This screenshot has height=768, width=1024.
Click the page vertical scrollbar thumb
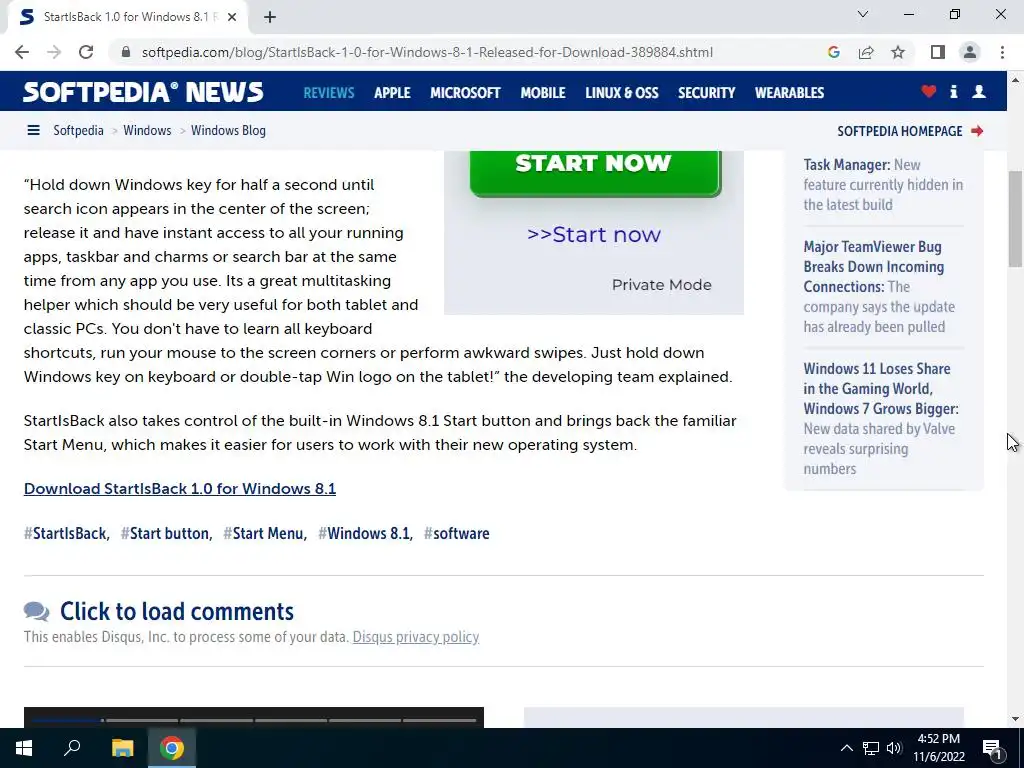coord(1015,219)
